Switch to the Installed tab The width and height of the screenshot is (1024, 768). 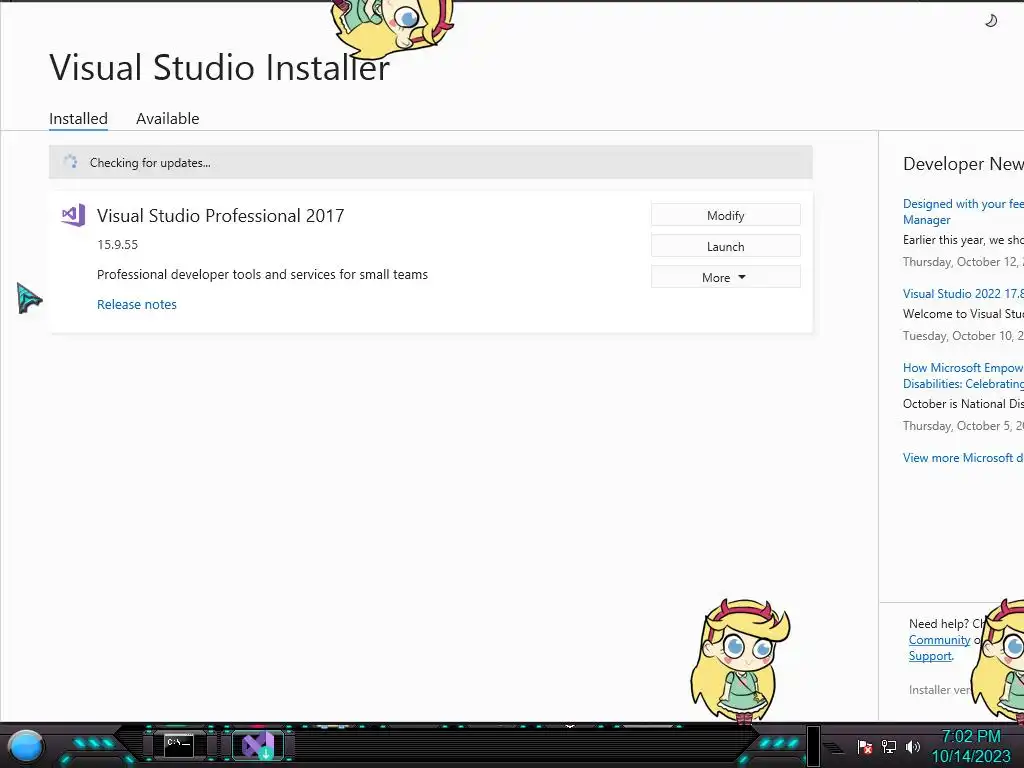point(78,119)
